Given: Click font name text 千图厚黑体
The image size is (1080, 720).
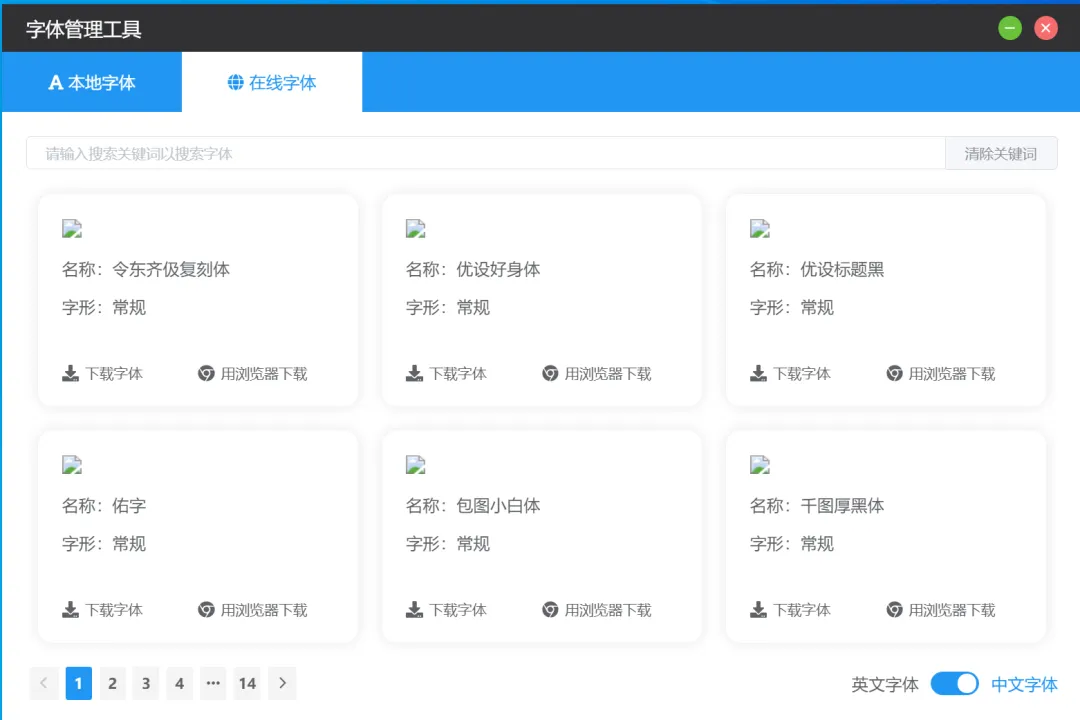Looking at the screenshot, I should tap(842, 506).
